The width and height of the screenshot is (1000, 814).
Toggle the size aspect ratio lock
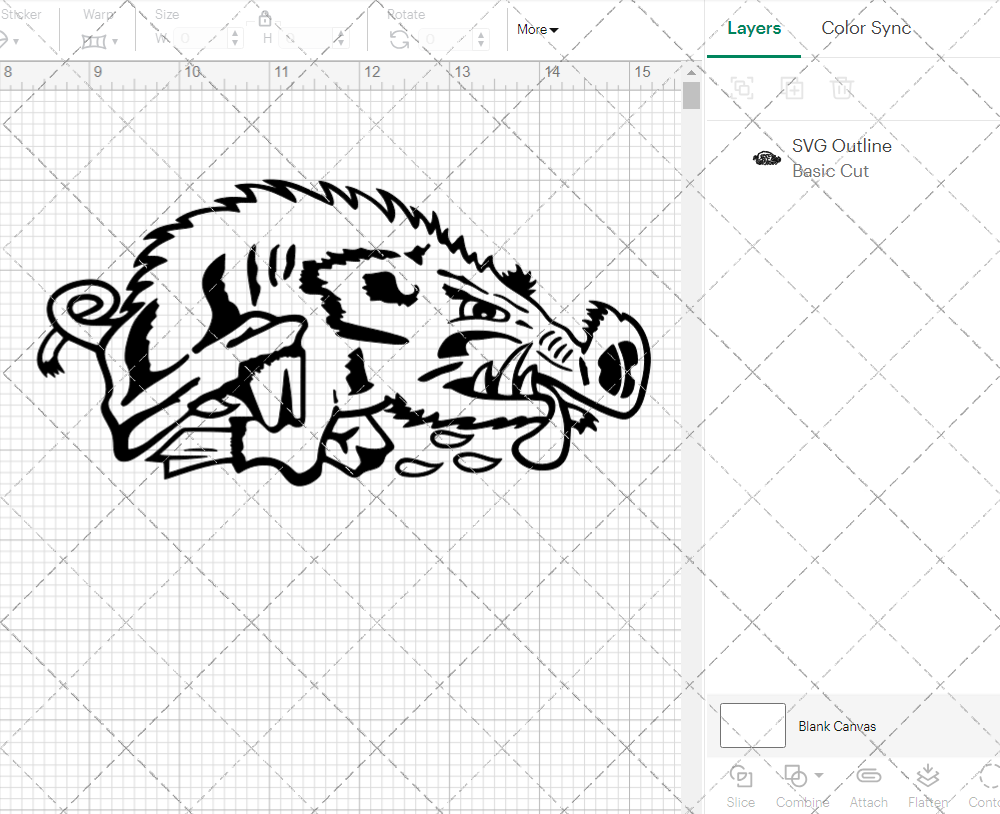[265, 18]
